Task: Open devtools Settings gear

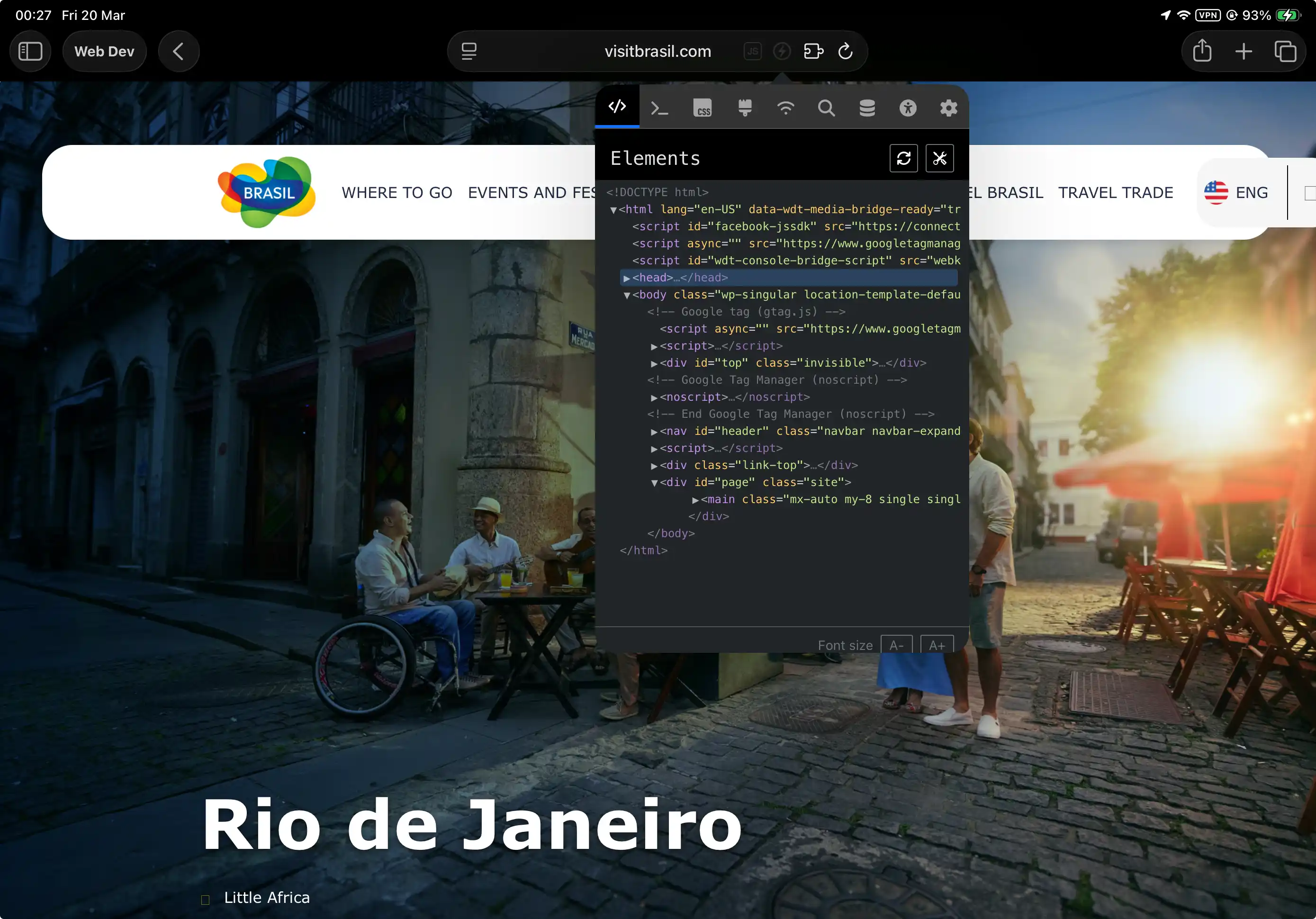Action: click(x=948, y=107)
